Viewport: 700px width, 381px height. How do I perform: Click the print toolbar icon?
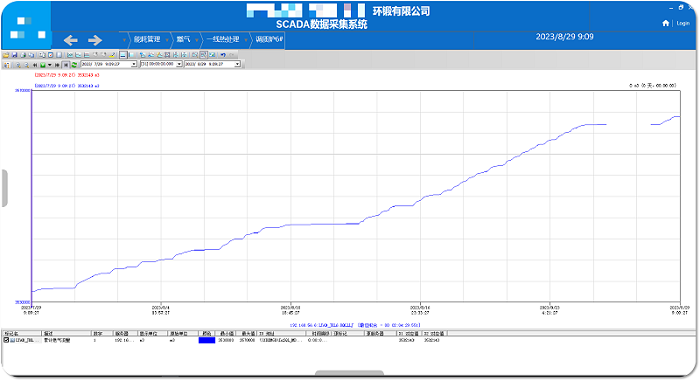pyautogui.click(x=23, y=55)
